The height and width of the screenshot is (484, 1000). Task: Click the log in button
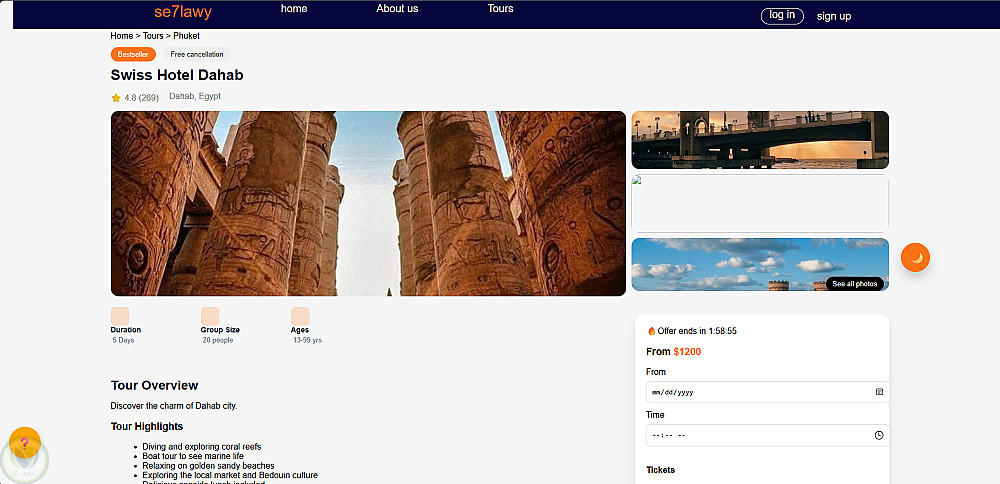coord(782,16)
